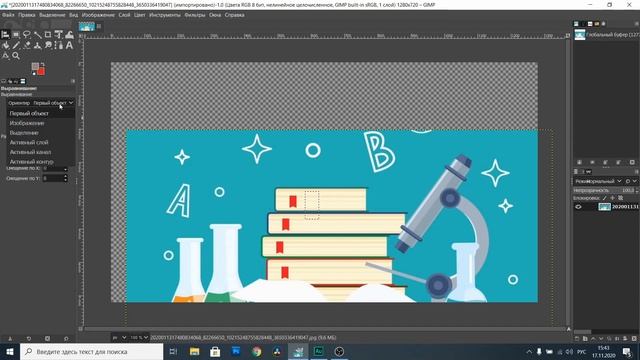Select the Paths tool
The height and width of the screenshot is (360, 640).
click(x=59, y=45)
